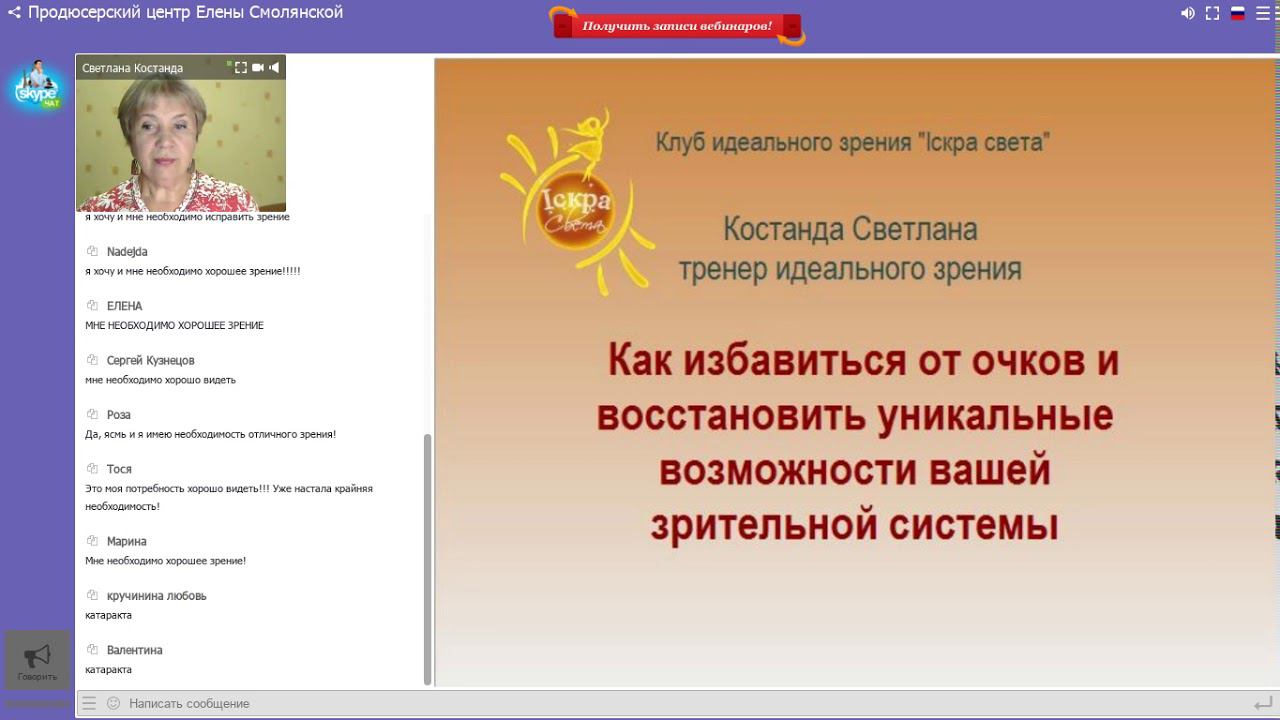1280x720 pixels.
Task: Click Роза's message about отличного зрения
Action: pos(211,435)
